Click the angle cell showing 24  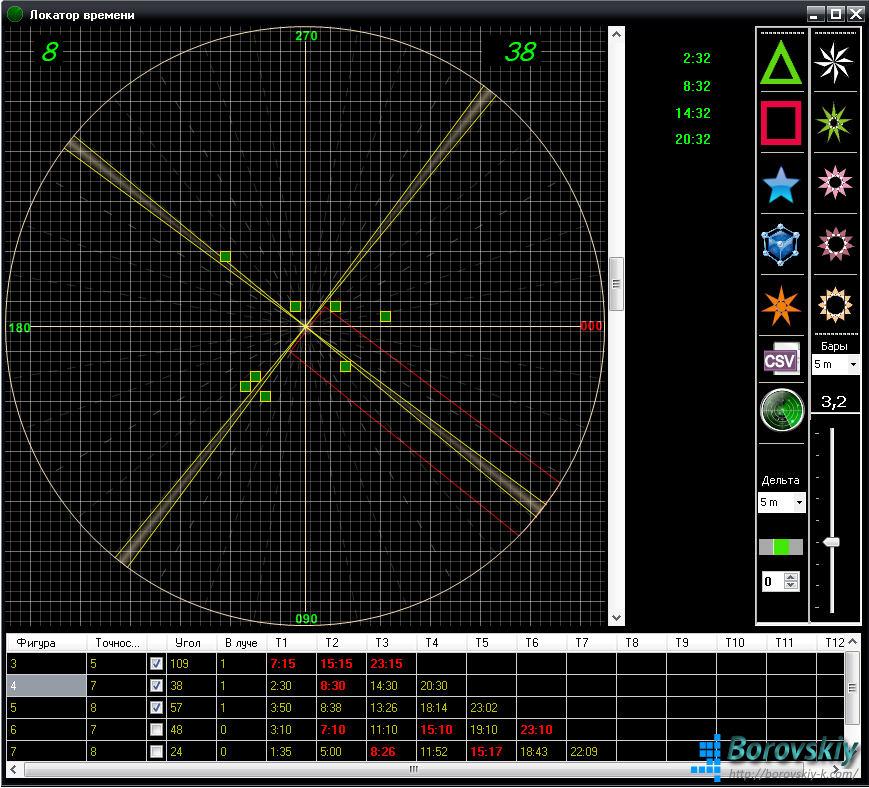pos(191,752)
